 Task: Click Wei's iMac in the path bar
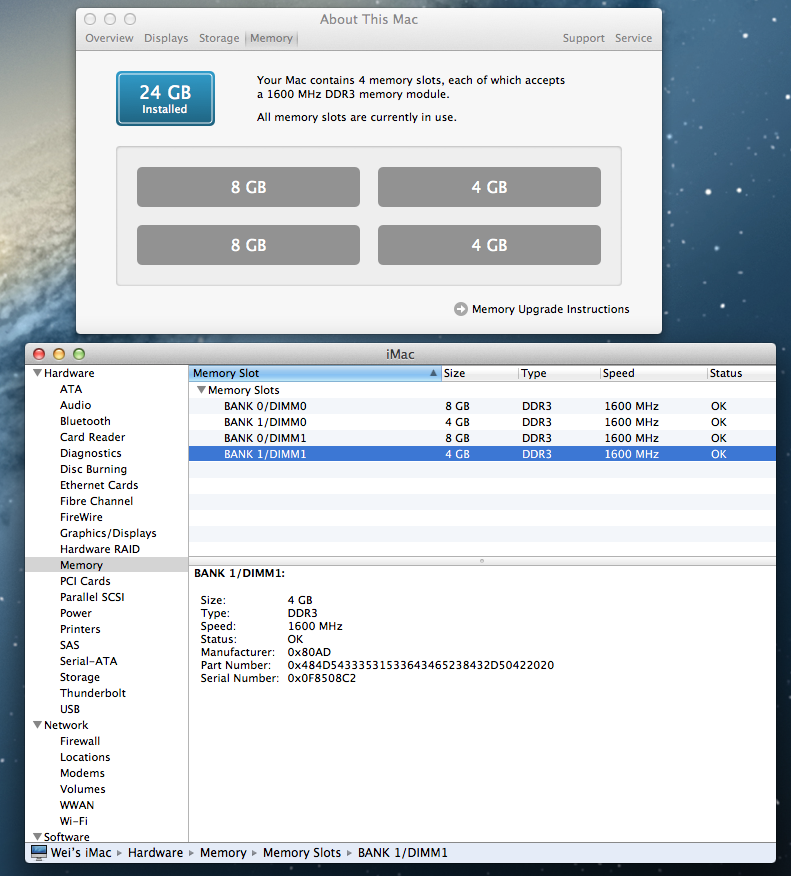point(81,853)
